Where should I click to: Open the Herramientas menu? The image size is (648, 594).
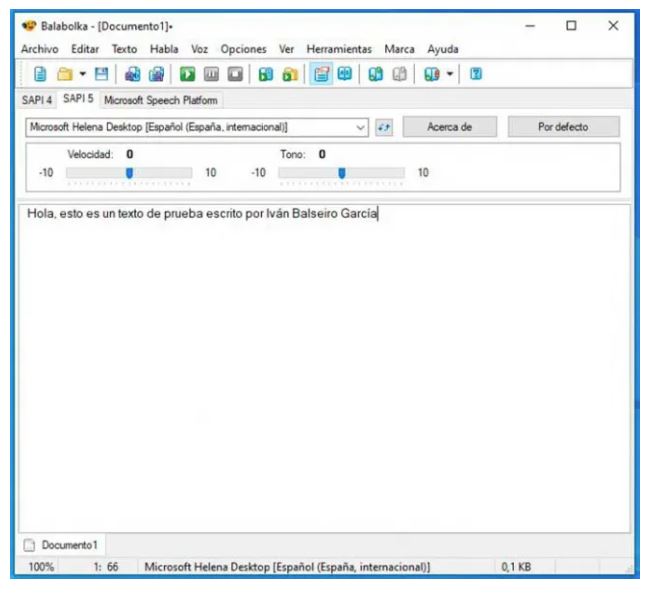click(x=339, y=49)
